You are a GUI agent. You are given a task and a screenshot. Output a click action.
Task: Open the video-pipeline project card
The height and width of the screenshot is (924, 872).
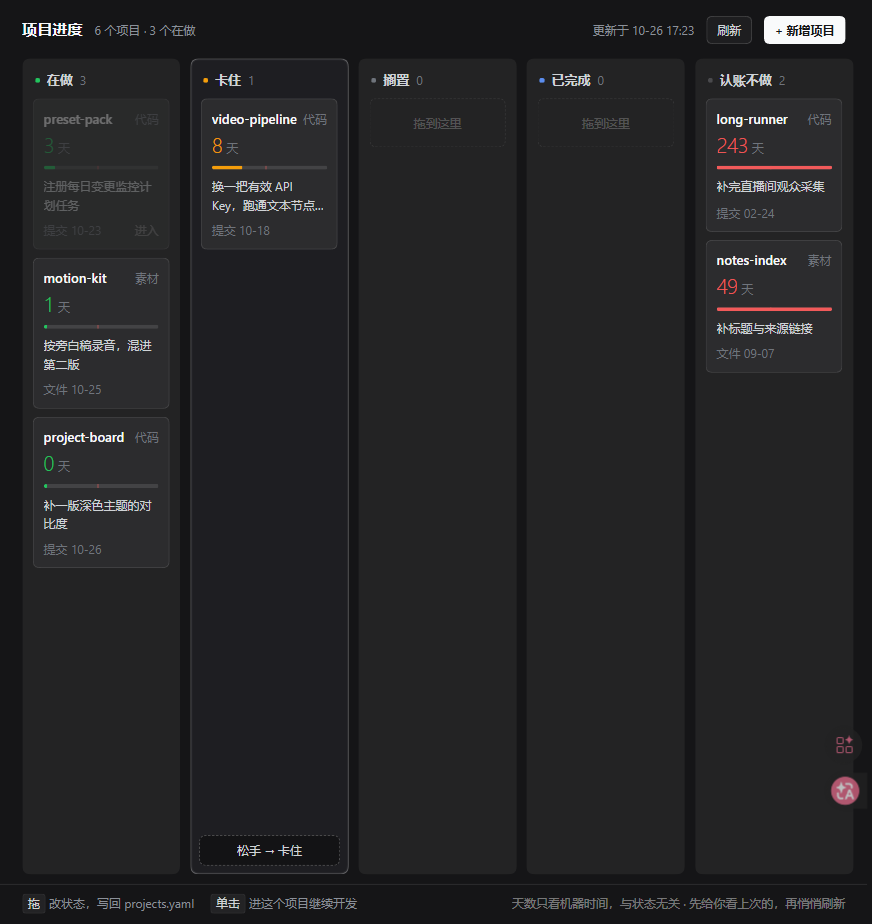269,174
